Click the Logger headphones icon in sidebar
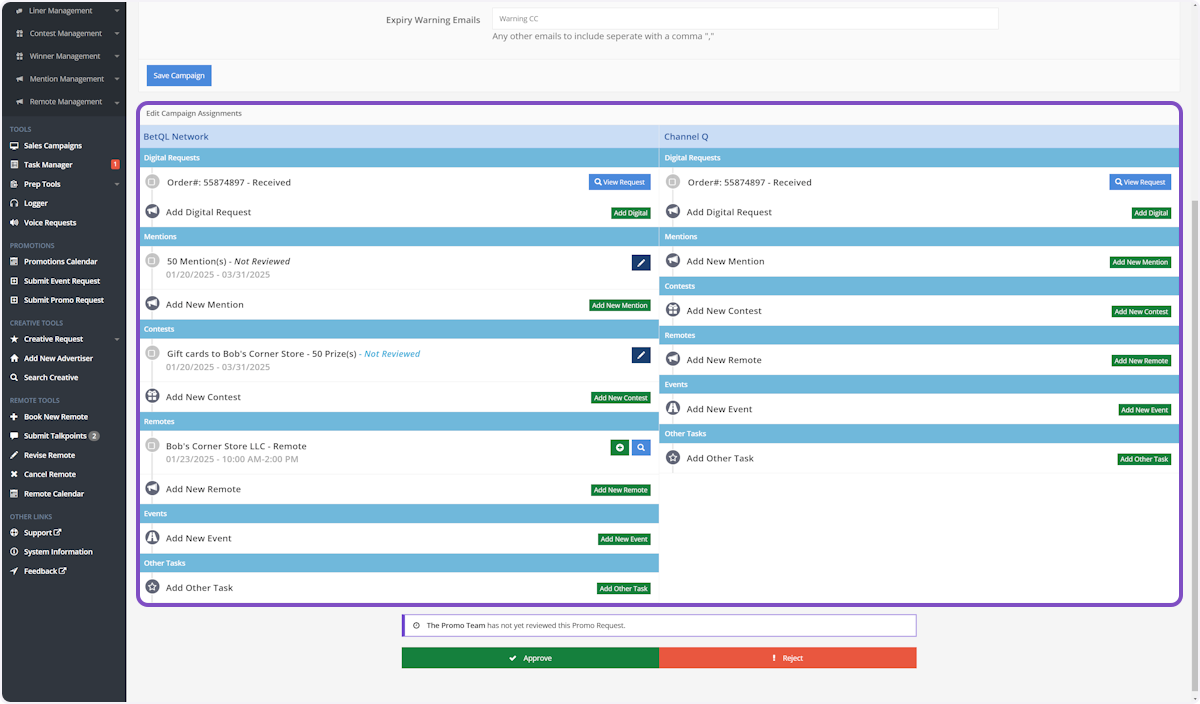This screenshot has height=704, width=1200. pyautogui.click(x=14, y=204)
